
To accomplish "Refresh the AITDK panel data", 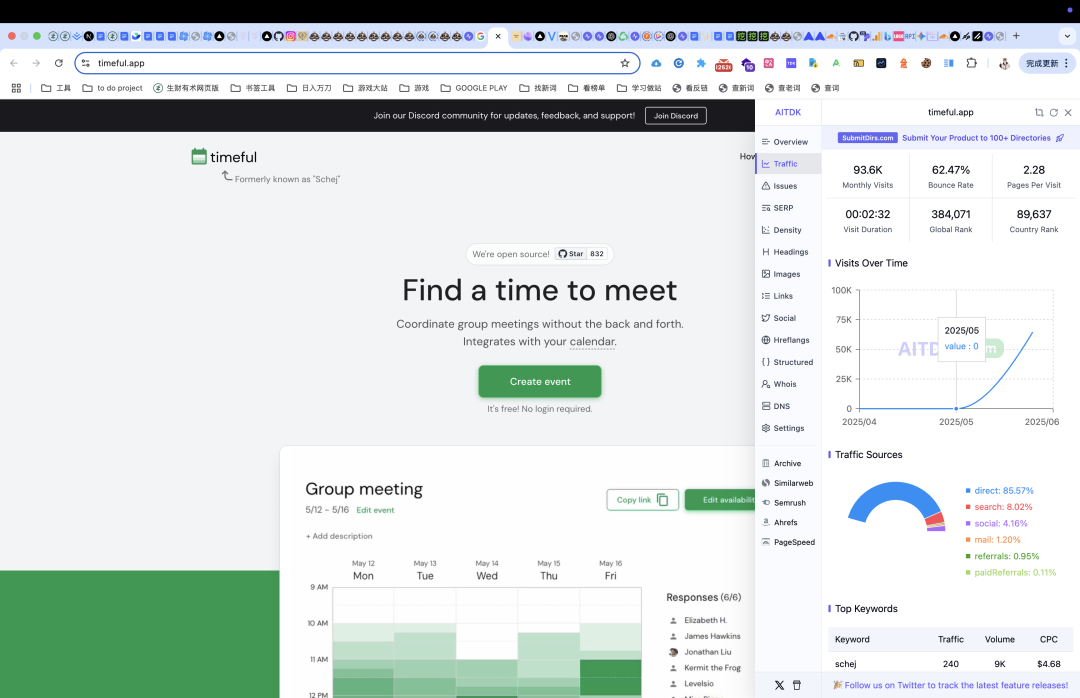I will click(1053, 112).
